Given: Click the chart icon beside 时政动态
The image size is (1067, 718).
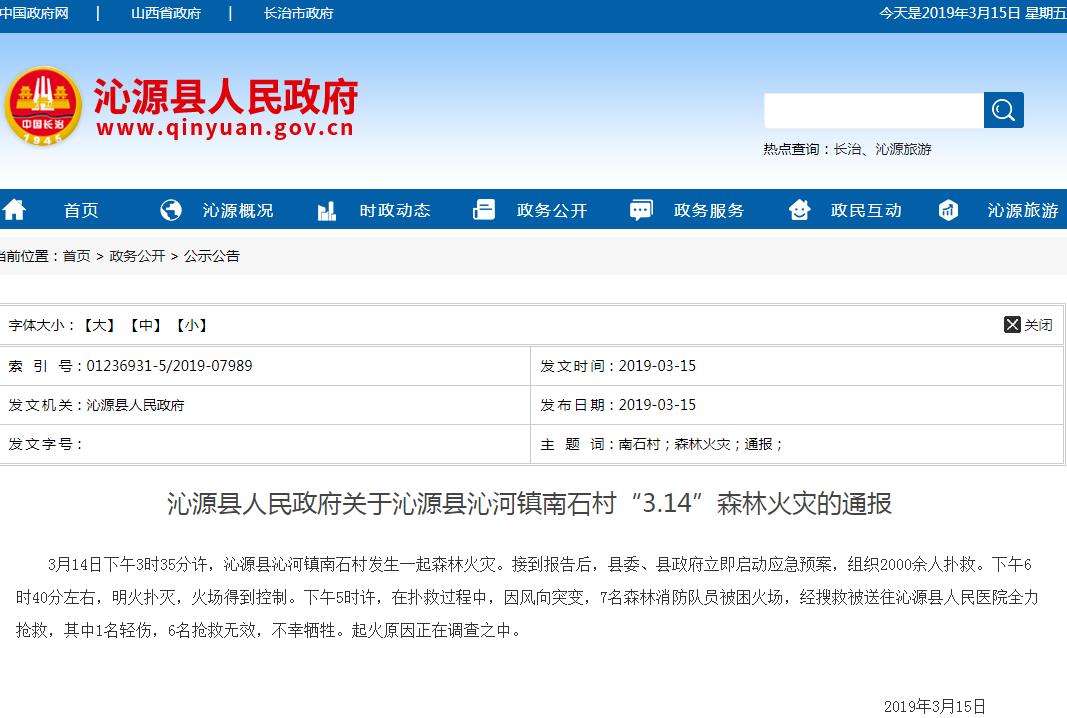Looking at the screenshot, I should (327, 210).
